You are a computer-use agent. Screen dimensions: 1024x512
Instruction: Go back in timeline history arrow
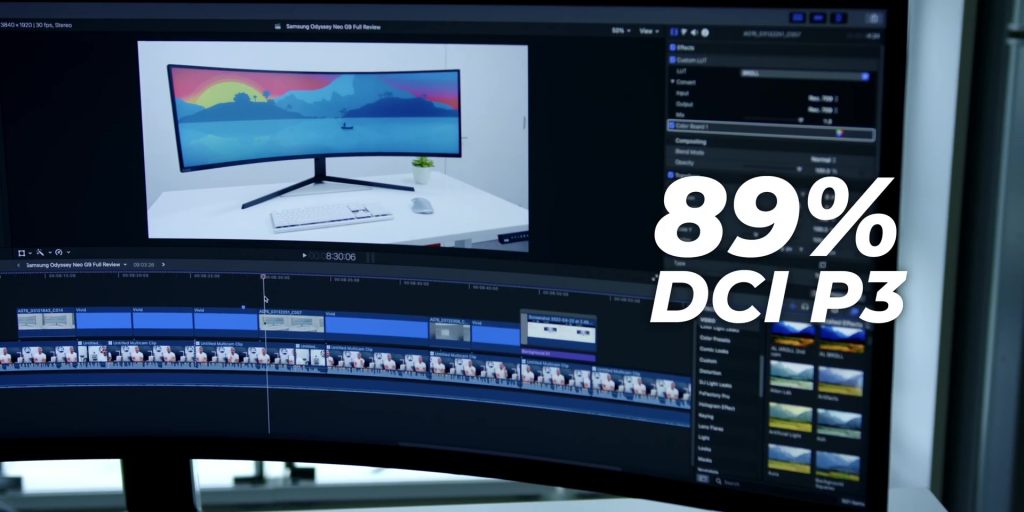pos(18,265)
